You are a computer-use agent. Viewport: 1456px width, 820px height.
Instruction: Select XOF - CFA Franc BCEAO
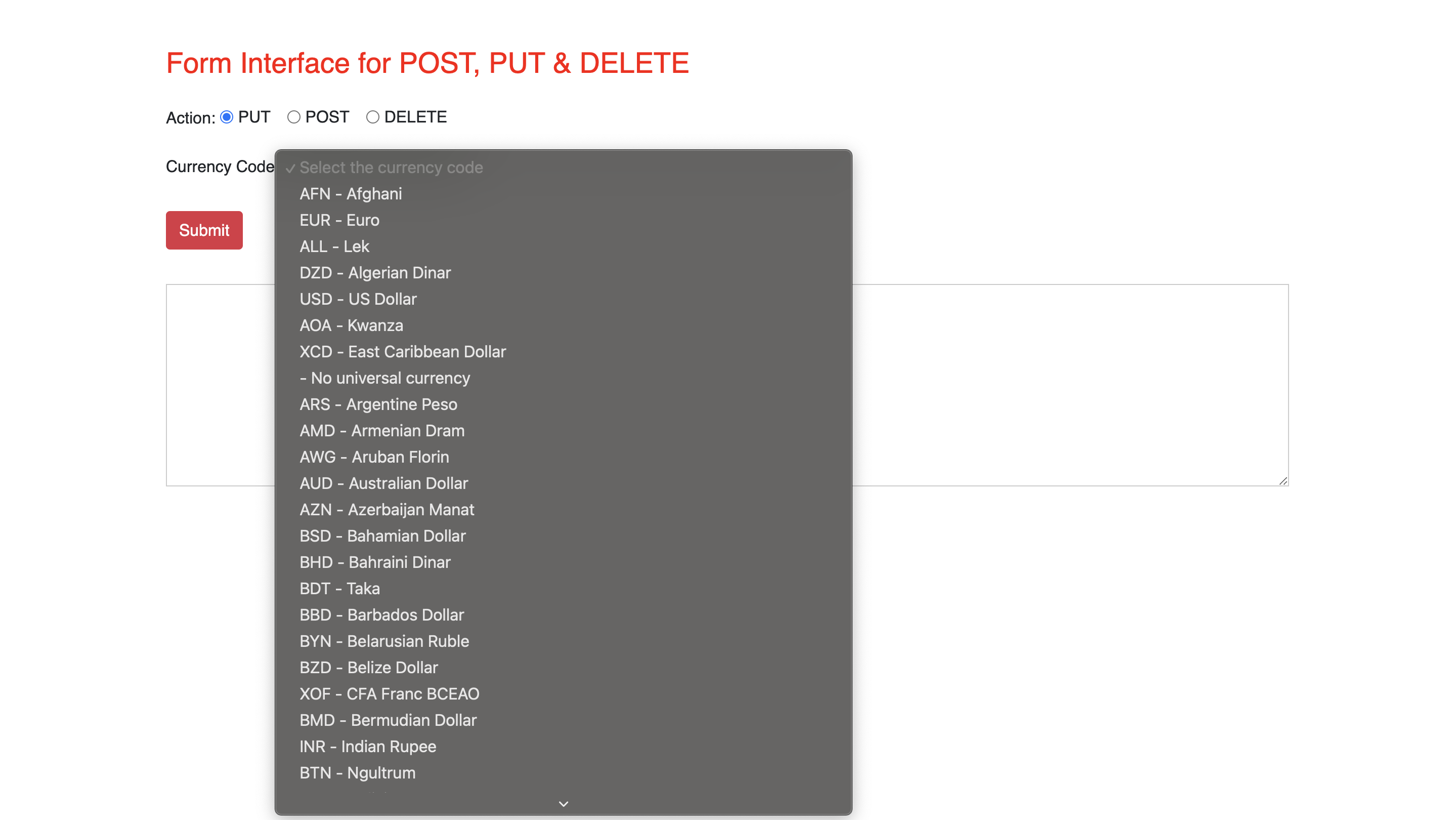[563, 694]
